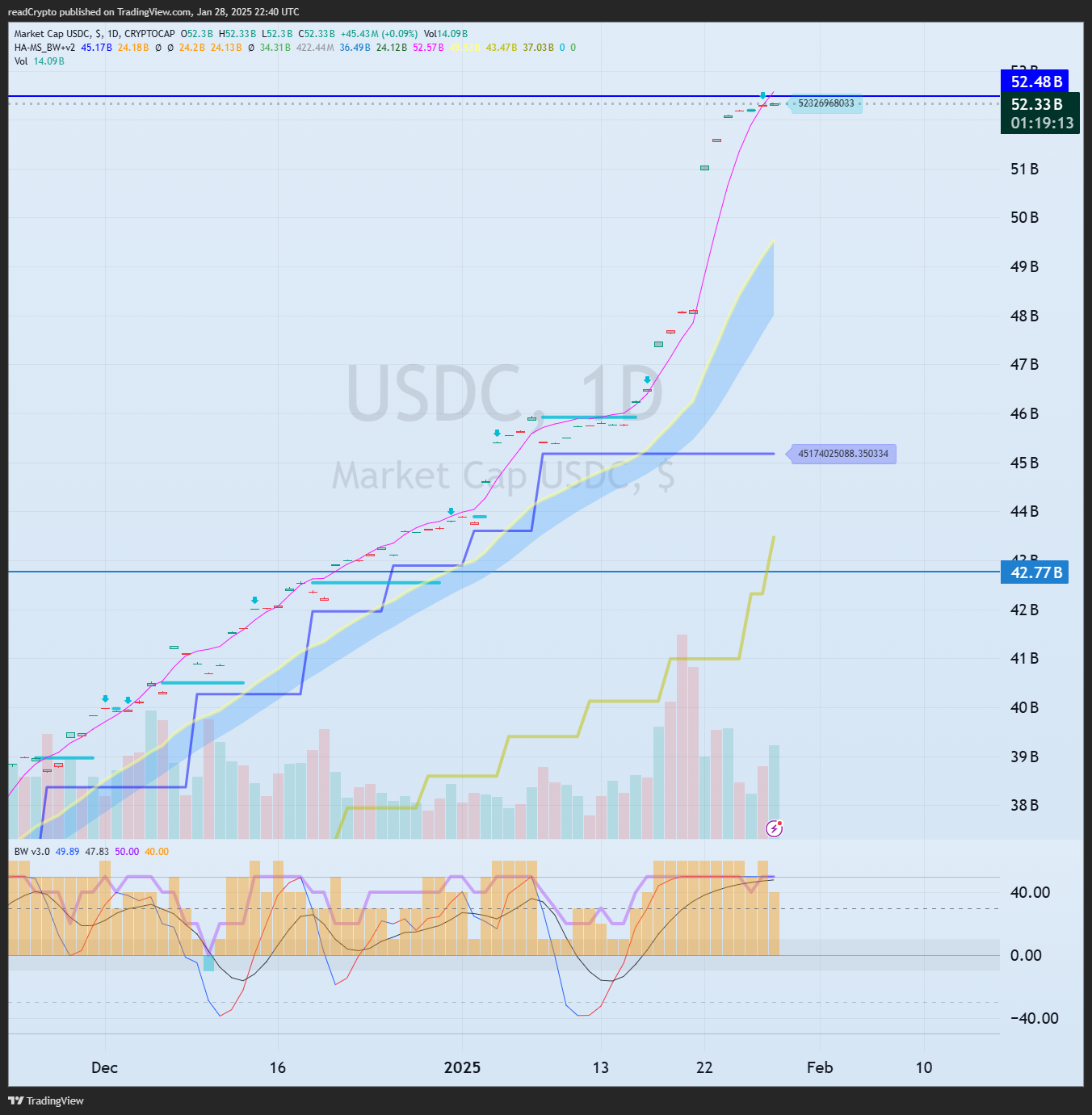
Task: Click the 42 B price axis label
Action: (1024, 610)
